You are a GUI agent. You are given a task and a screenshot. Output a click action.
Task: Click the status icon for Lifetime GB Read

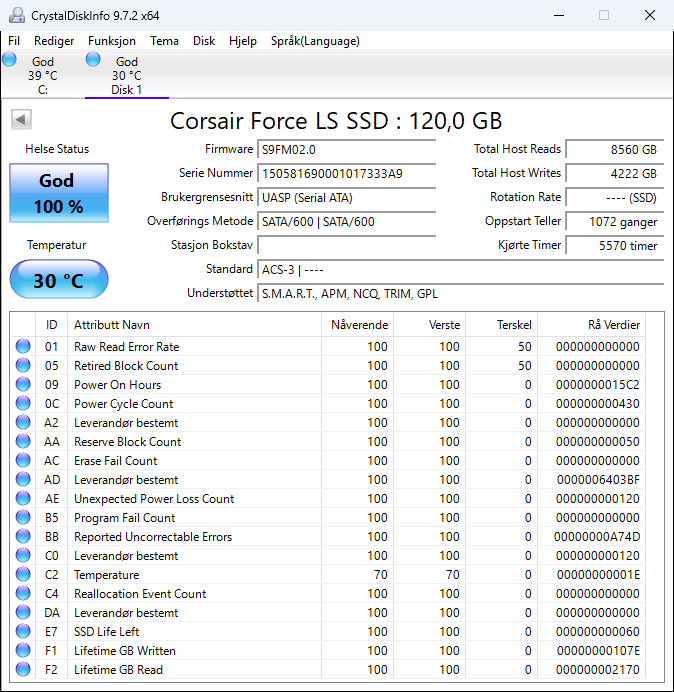click(23, 669)
